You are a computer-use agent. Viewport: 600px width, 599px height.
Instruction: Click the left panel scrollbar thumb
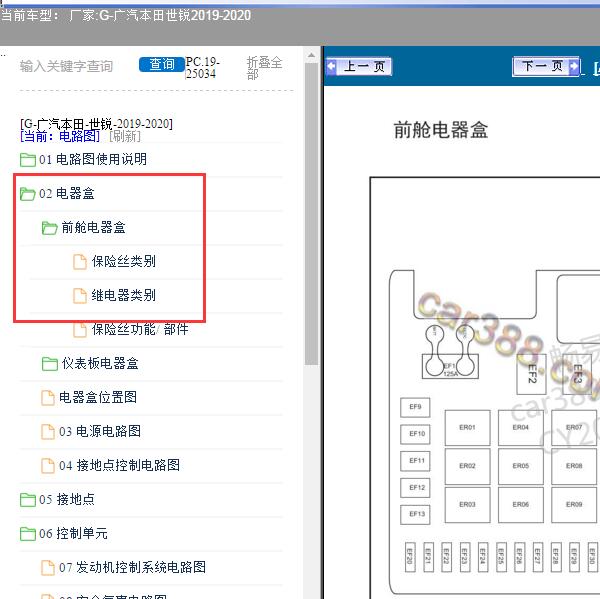311,214
